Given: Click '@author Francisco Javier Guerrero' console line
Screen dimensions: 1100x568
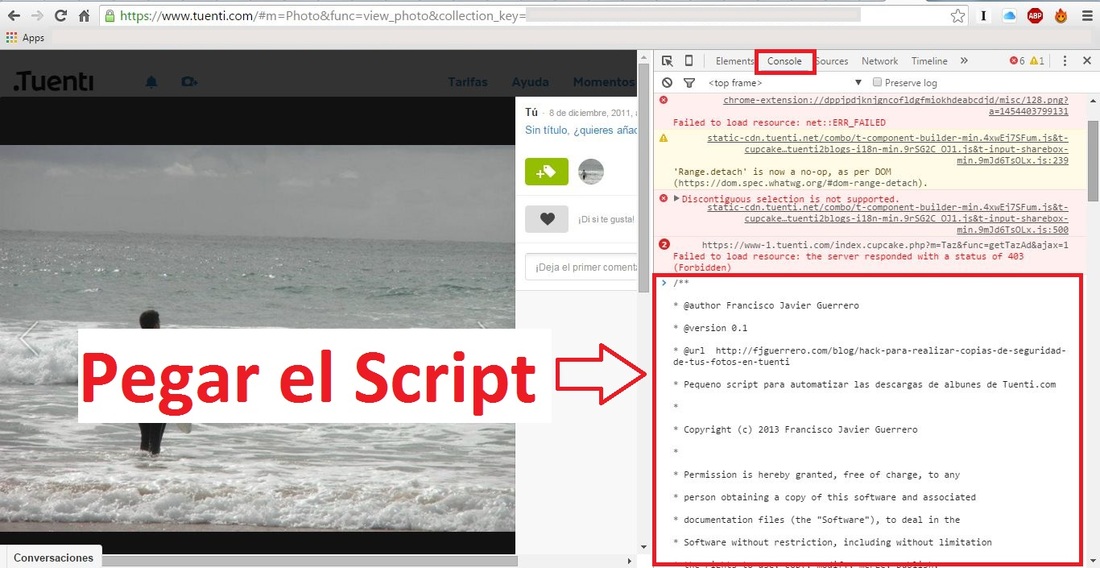Looking at the screenshot, I should [765, 306].
